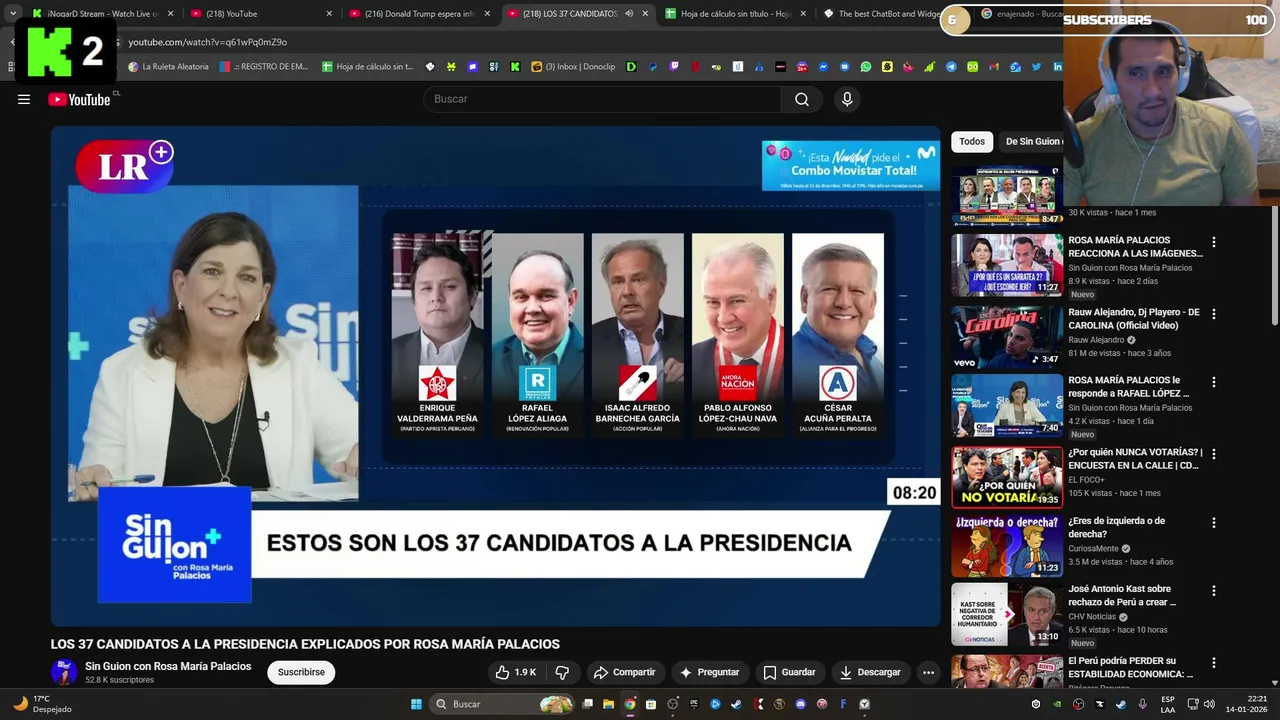1280x720 pixels.
Task: Open the 7:40 ROSA MARÍA PALACIOS le responde thumbnail
Action: coord(1007,406)
